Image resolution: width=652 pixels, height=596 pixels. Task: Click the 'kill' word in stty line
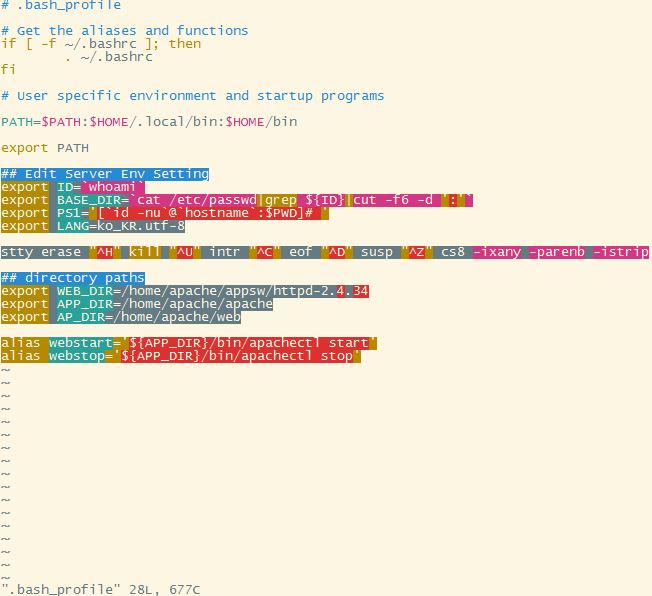pos(145,252)
